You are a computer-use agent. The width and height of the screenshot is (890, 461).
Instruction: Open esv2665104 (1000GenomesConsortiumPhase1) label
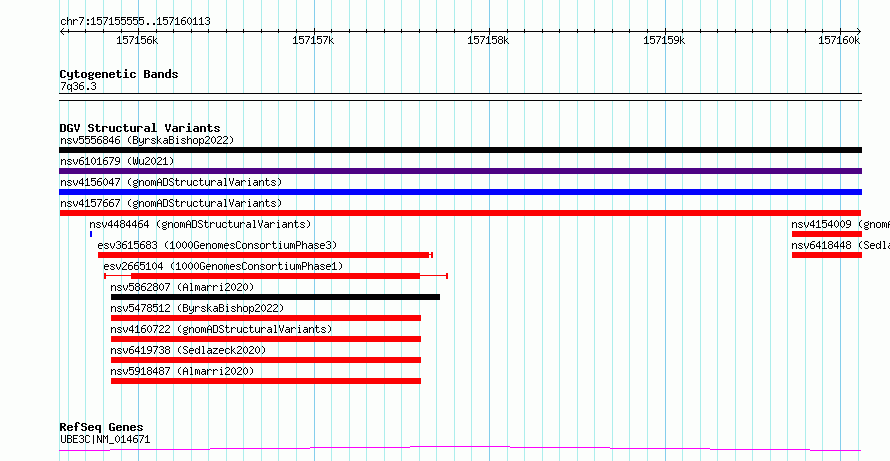(223, 266)
